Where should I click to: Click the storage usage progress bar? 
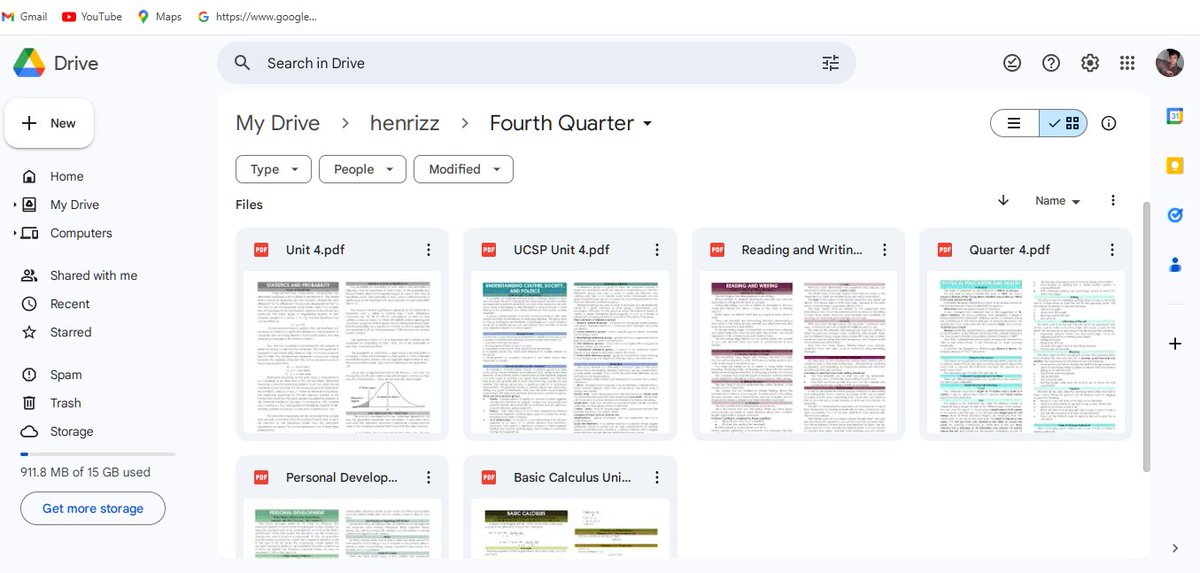[98, 454]
